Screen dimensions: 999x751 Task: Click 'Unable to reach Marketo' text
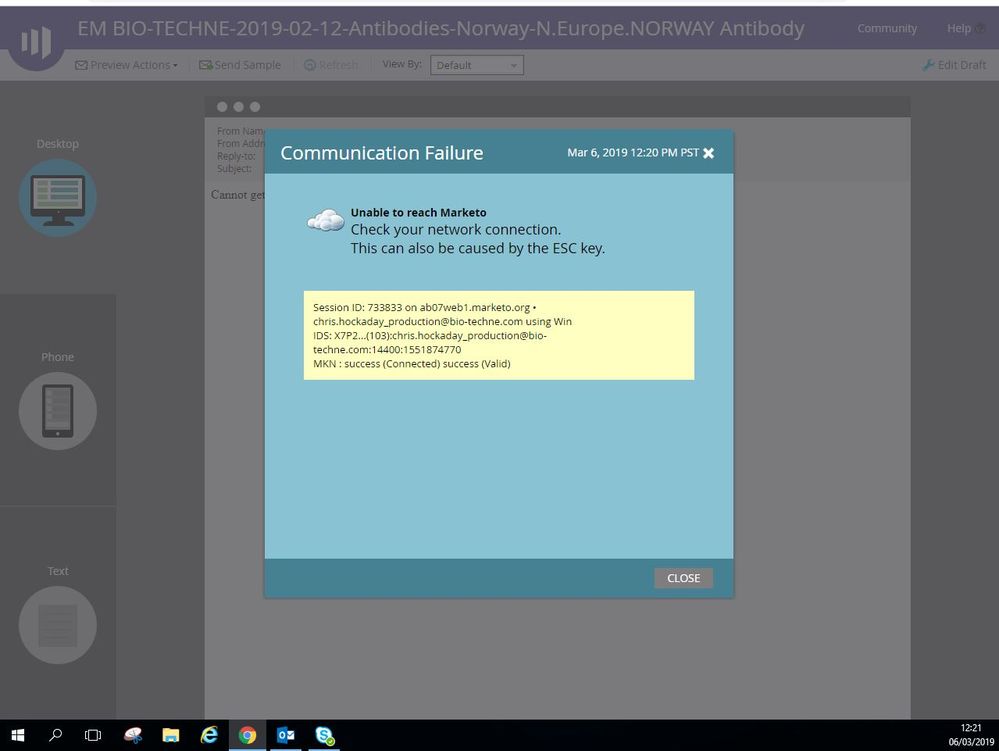418,213
